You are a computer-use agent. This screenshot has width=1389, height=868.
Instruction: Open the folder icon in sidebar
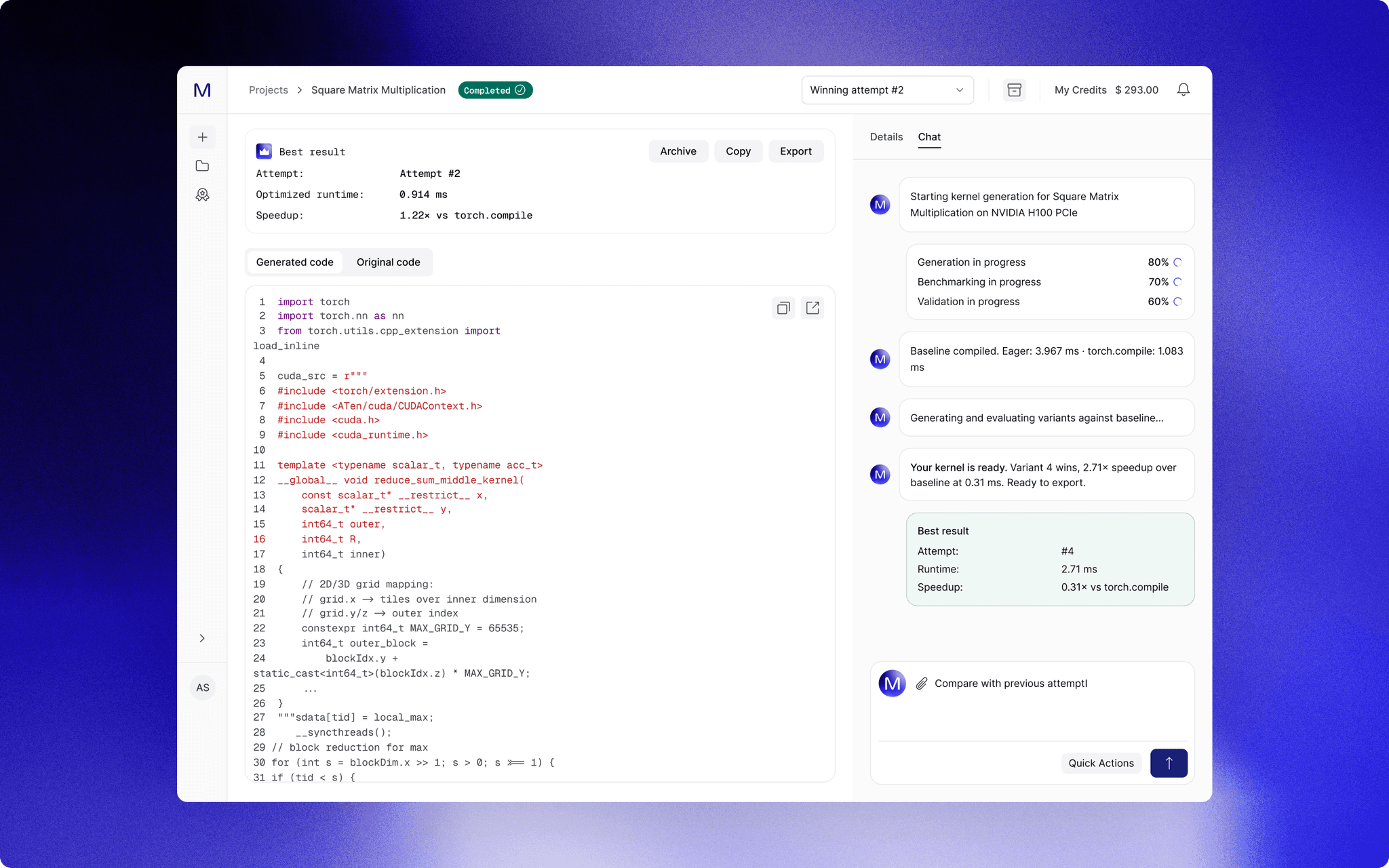pyautogui.click(x=202, y=166)
